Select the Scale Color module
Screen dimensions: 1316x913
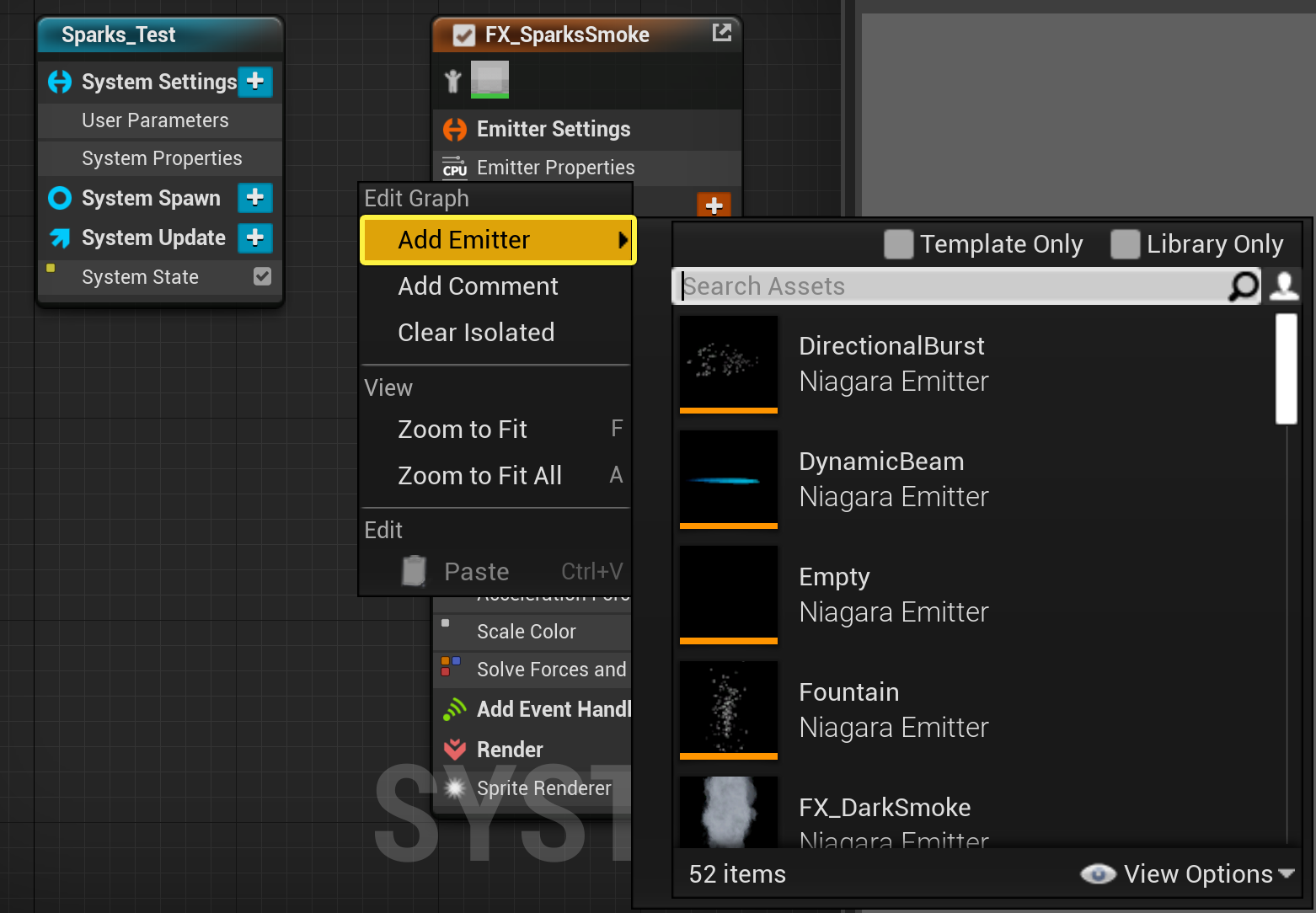[x=532, y=632]
